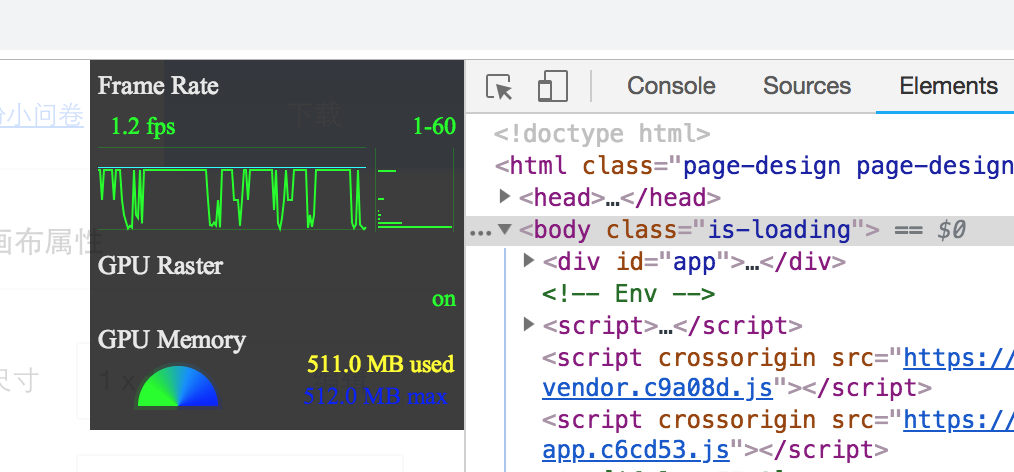Open the Sources tab
This screenshot has width=1014, height=472.
click(806, 86)
